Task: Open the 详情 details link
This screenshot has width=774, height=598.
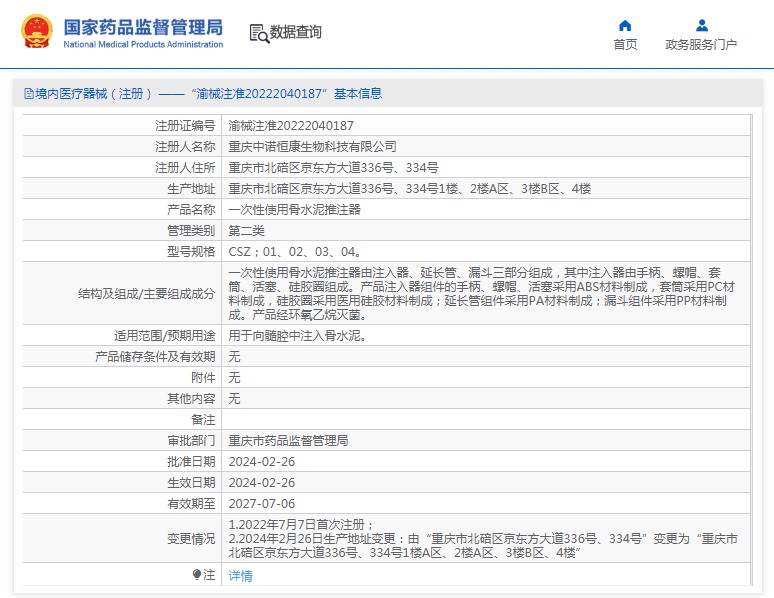Action: [x=240, y=575]
